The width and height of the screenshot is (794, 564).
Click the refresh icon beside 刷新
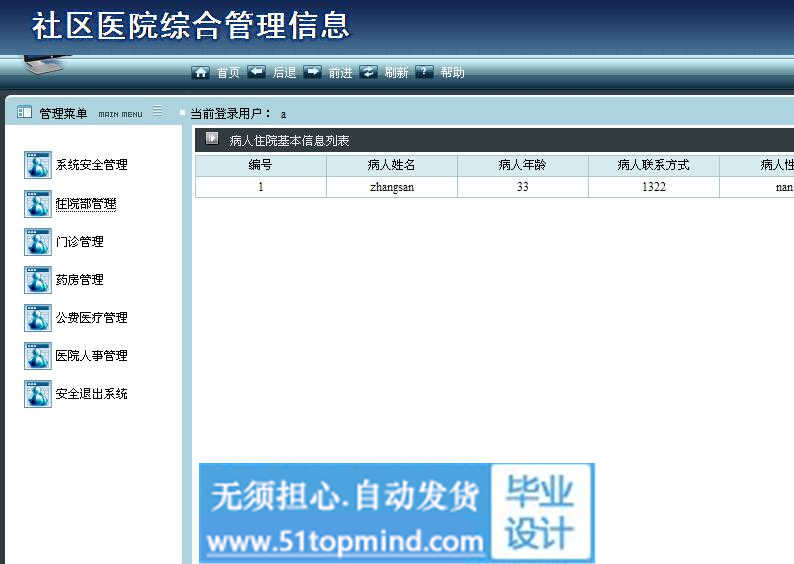[x=368, y=72]
